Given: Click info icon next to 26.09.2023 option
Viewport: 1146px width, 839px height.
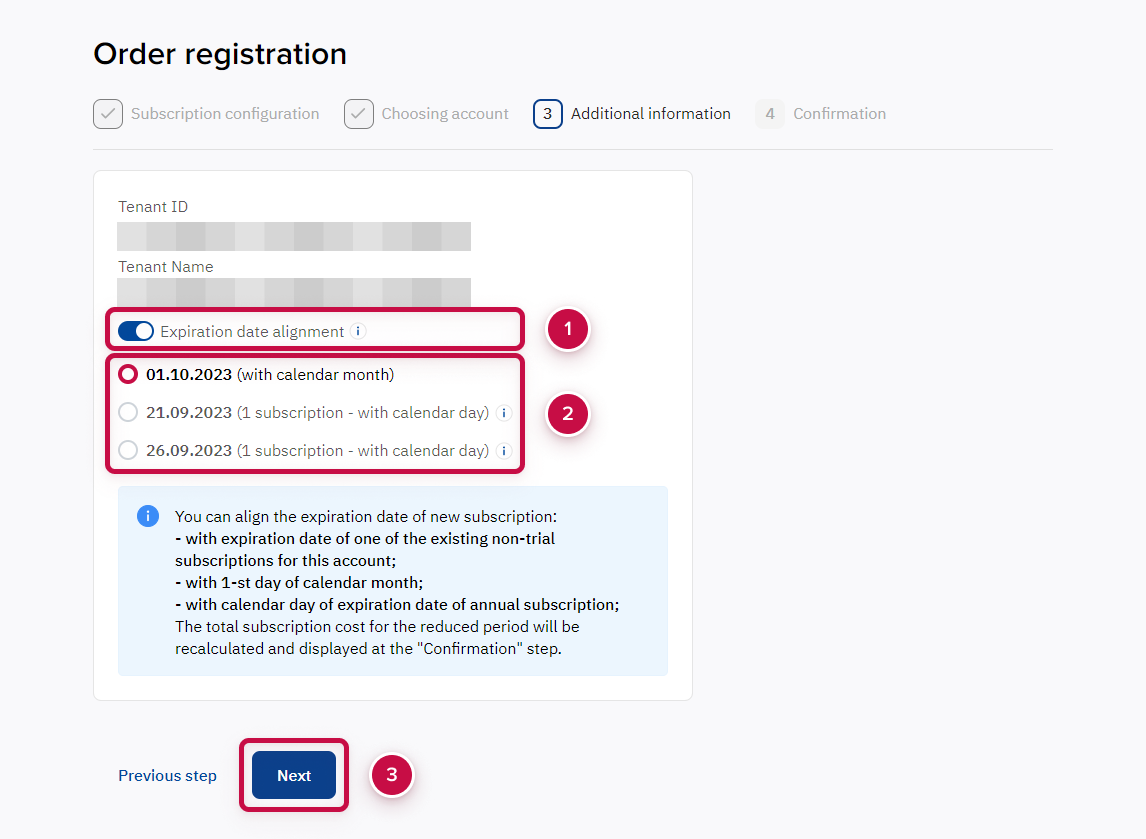Looking at the screenshot, I should (x=504, y=451).
